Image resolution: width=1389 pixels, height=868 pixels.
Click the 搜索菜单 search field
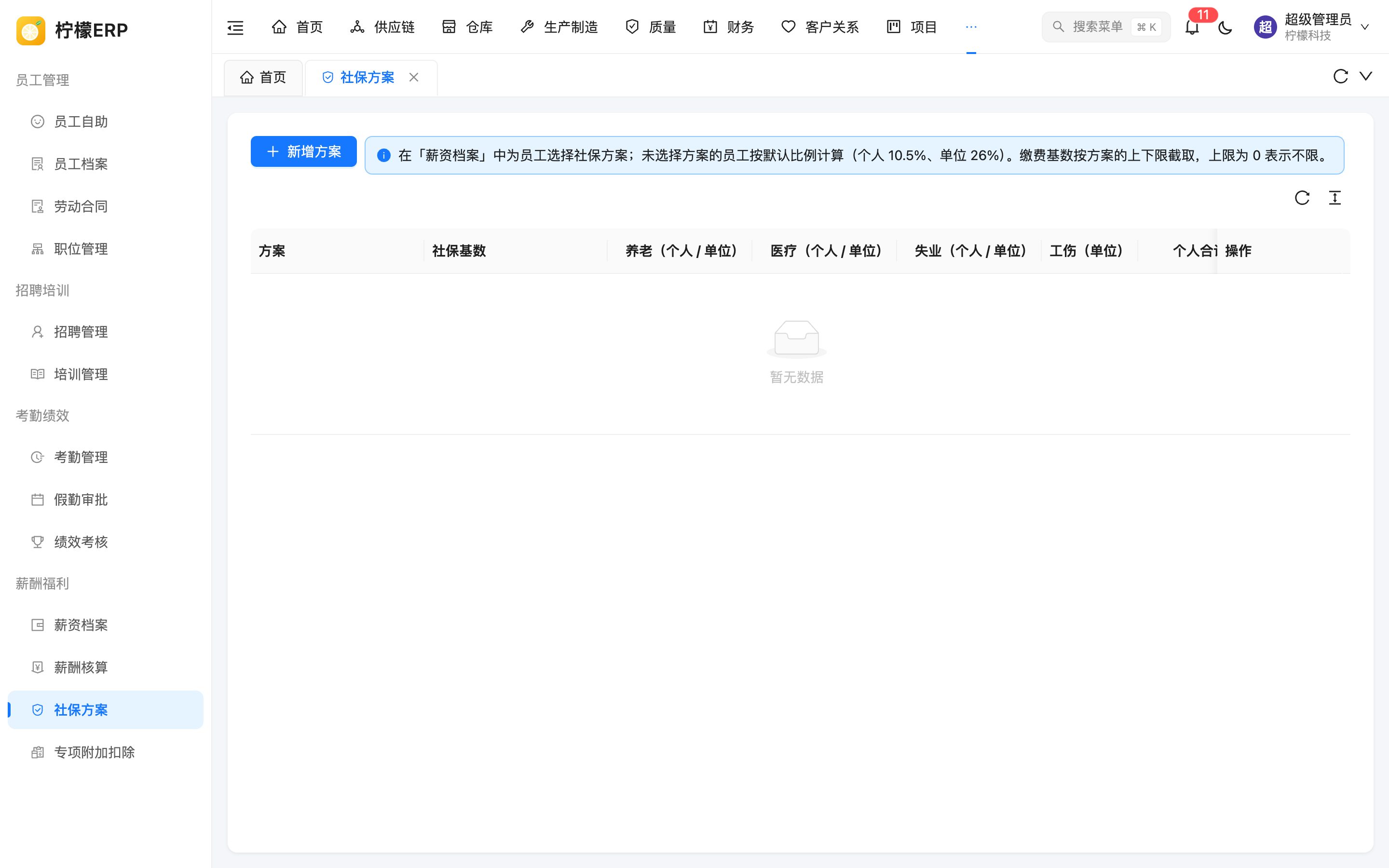pyautogui.click(x=1105, y=27)
